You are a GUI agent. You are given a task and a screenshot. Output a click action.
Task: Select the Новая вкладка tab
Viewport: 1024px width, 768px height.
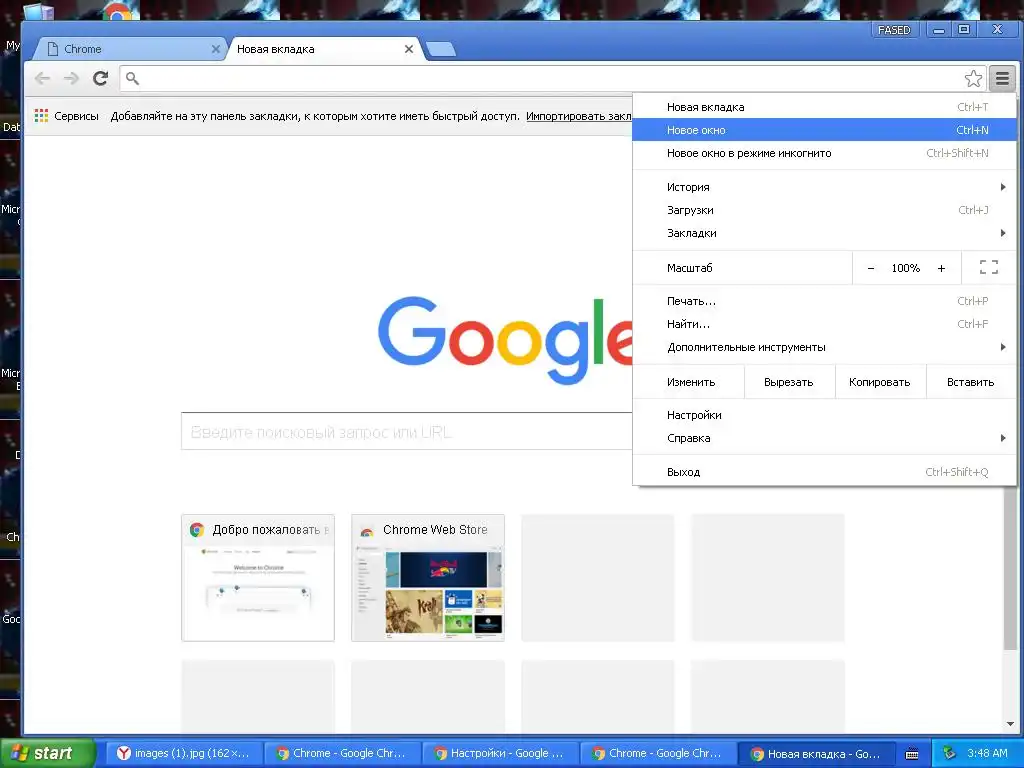[x=325, y=49]
